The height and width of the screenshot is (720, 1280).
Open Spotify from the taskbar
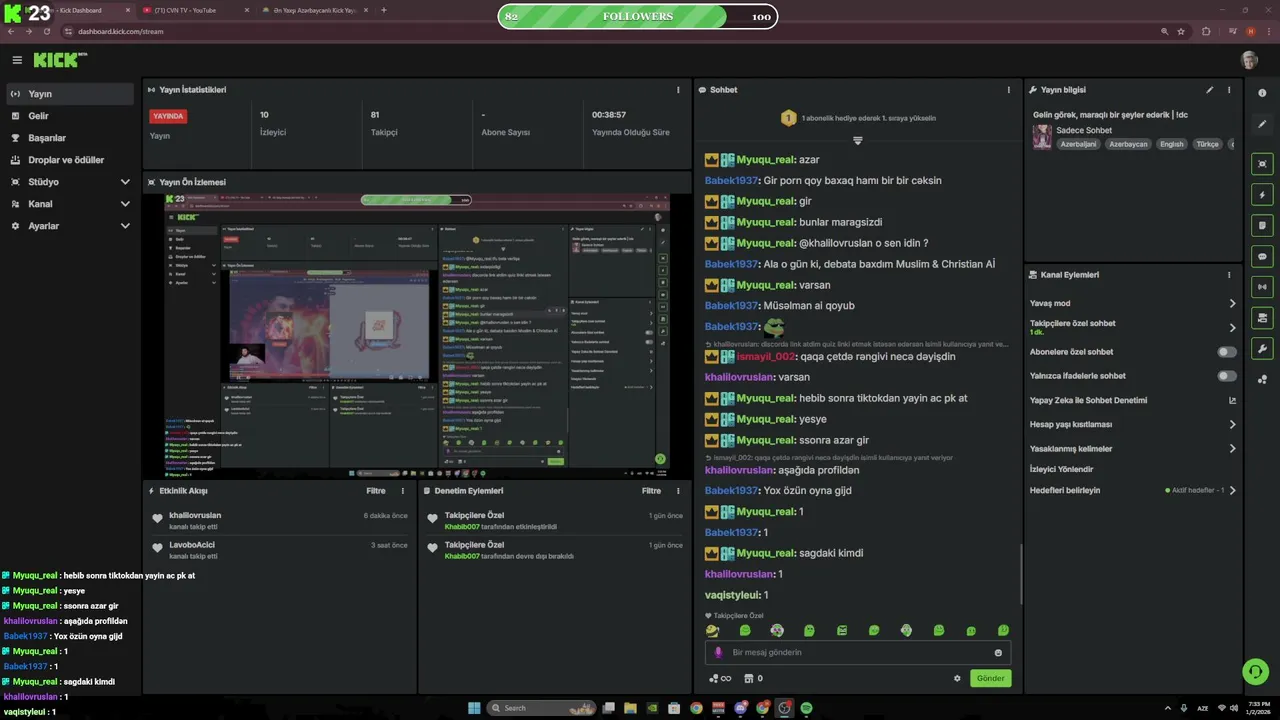(x=806, y=708)
